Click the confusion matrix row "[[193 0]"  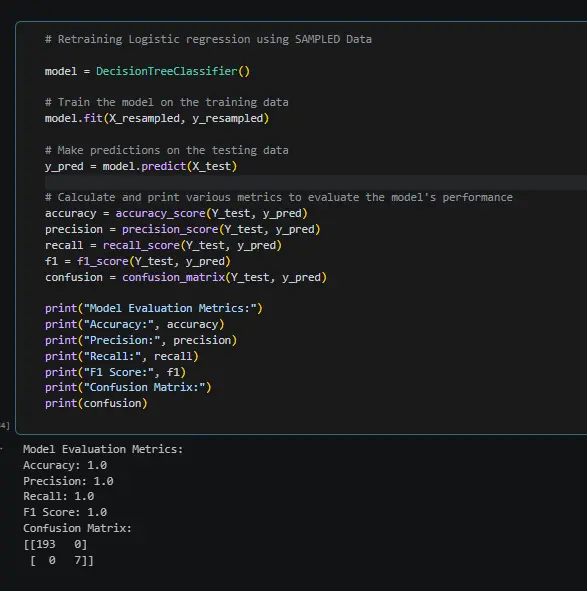55,544
